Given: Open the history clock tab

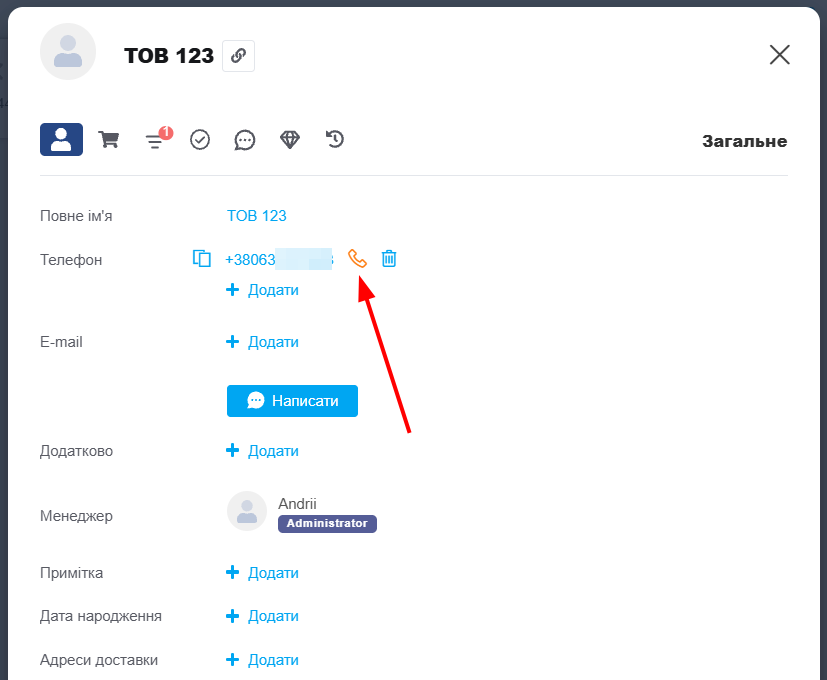Looking at the screenshot, I should click(335, 140).
